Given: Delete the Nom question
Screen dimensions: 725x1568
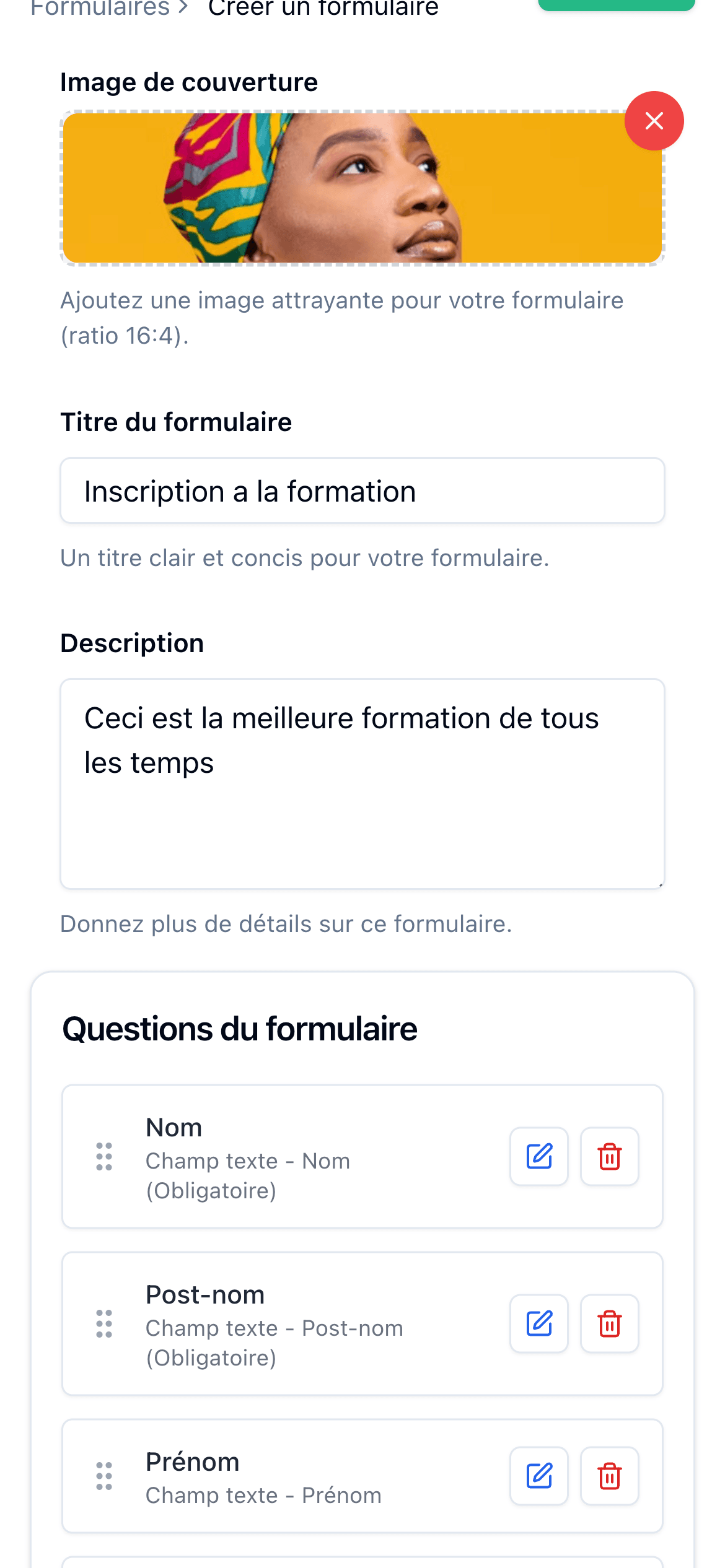Looking at the screenshot, I should tap(609, 1156).
